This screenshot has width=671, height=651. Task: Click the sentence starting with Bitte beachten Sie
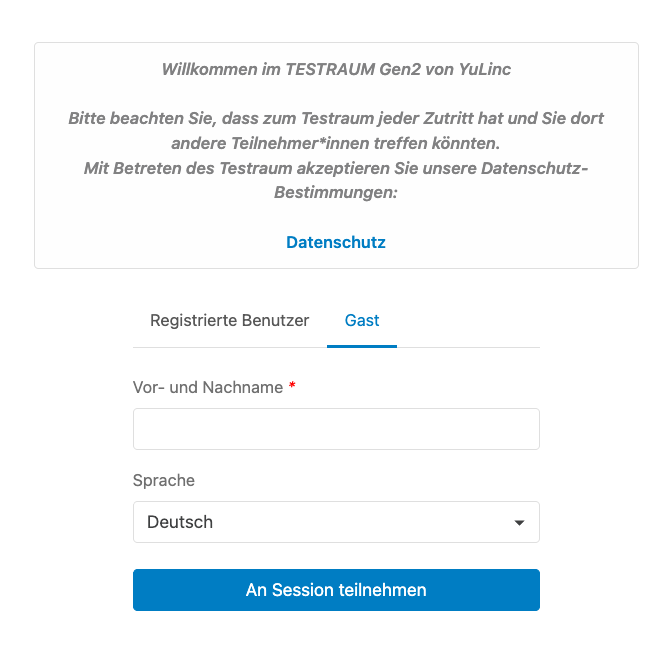(x=336, y=118)
